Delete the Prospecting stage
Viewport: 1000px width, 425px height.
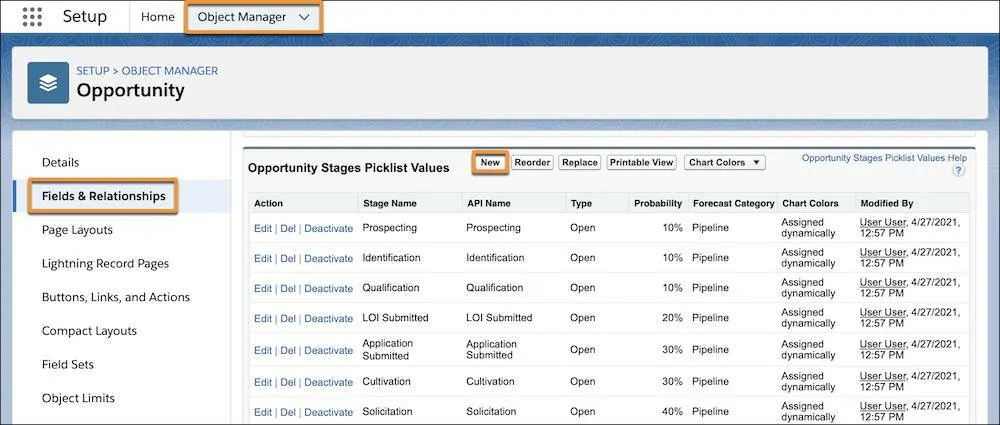[288, 228]
